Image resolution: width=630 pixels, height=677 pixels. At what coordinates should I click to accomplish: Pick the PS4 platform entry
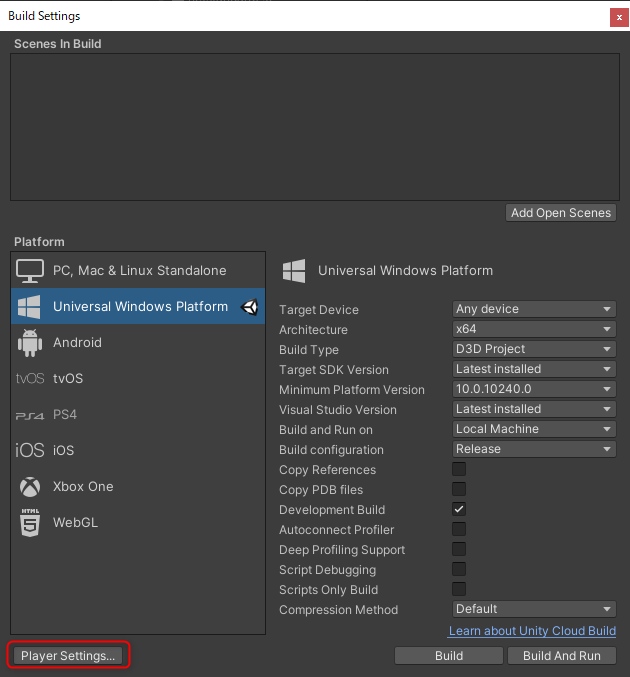pos(138,414)
